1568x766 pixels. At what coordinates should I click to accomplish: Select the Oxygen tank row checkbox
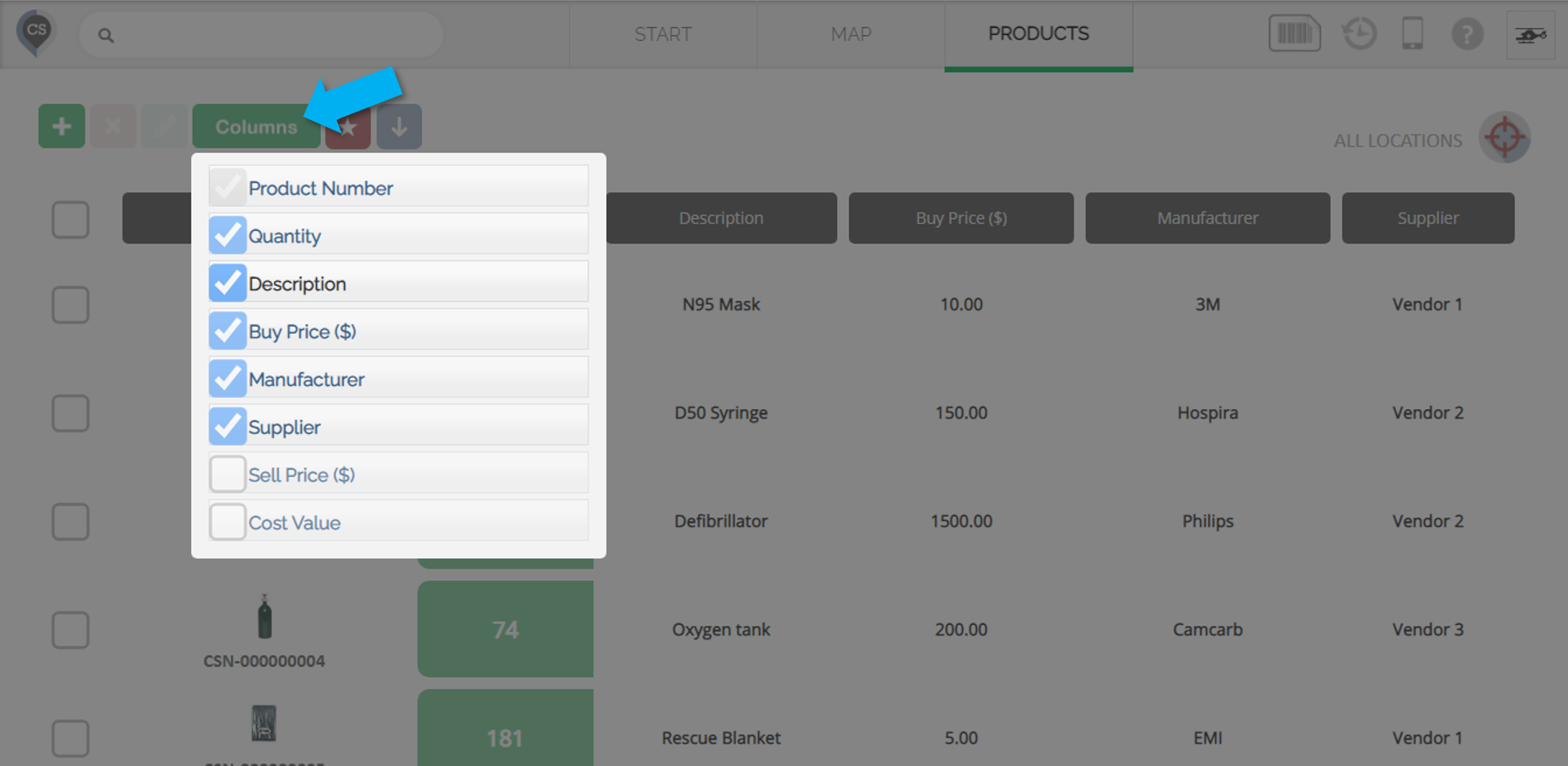pyautogui.click(x=70, y=630)
